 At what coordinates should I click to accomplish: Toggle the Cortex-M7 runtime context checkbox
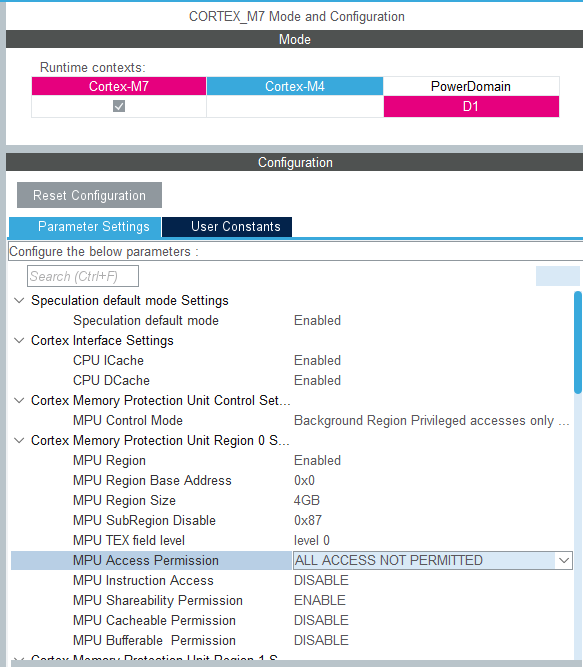point(119,106)
